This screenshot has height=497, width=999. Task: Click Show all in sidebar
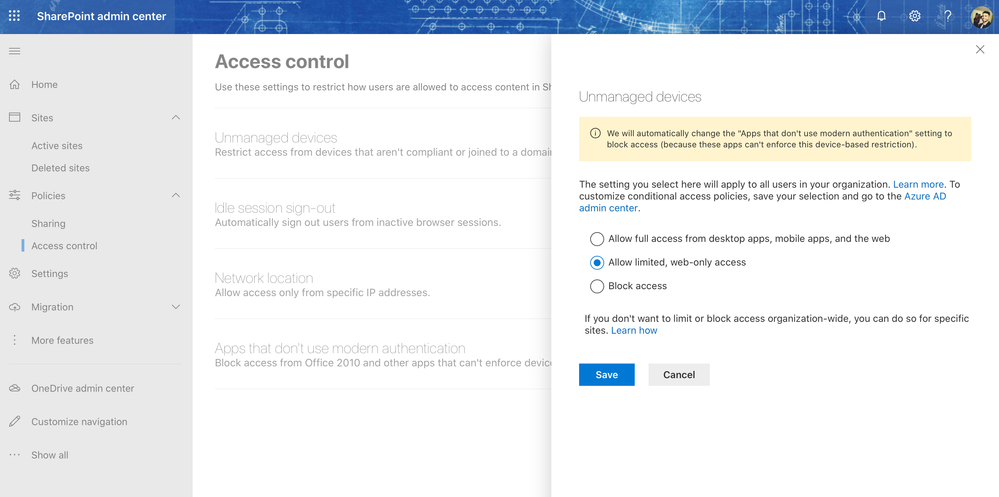pyautogui.click(x=50, y=455)
